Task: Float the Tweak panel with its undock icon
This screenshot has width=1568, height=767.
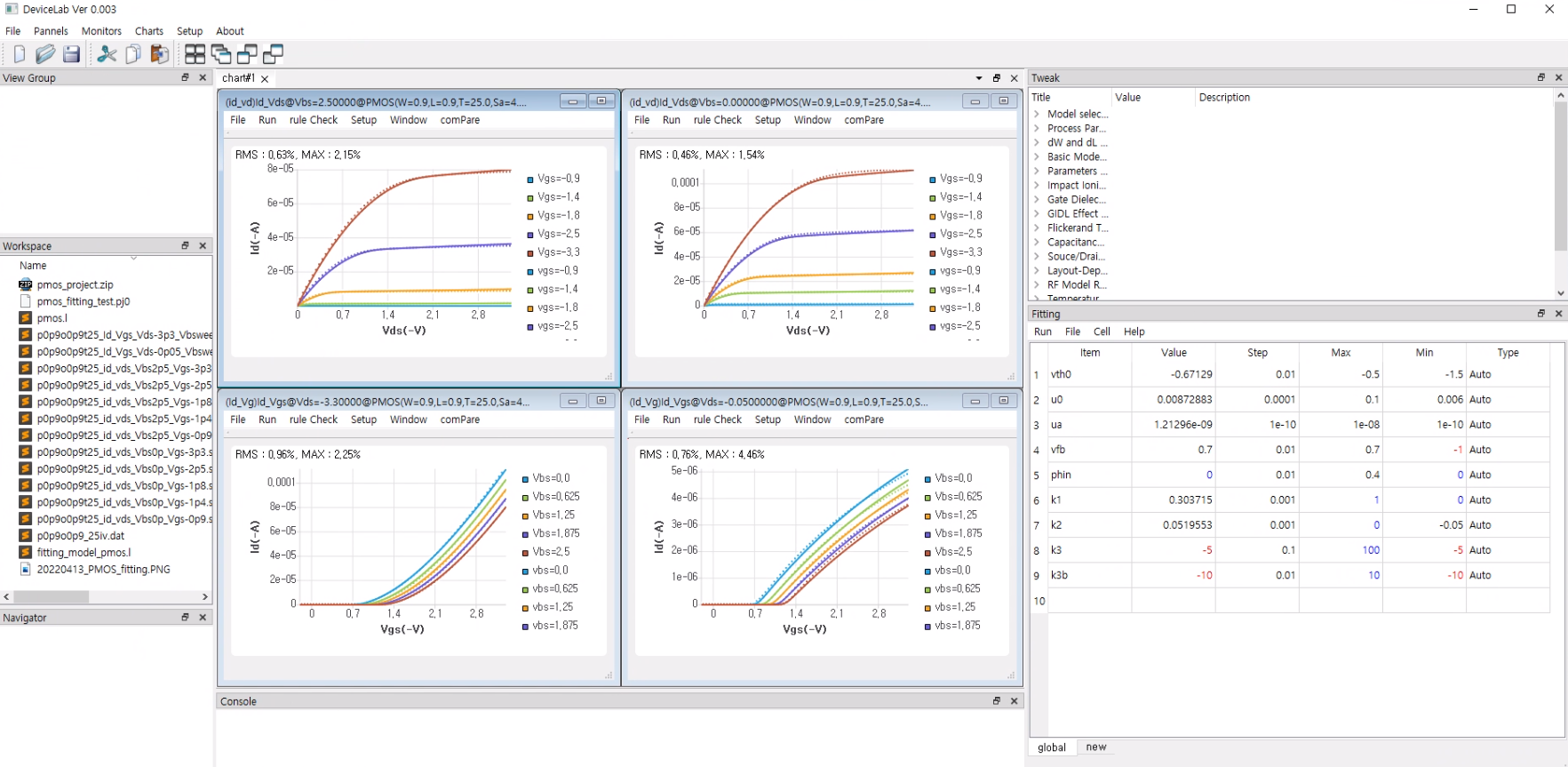Action: tap(1540, 77)
